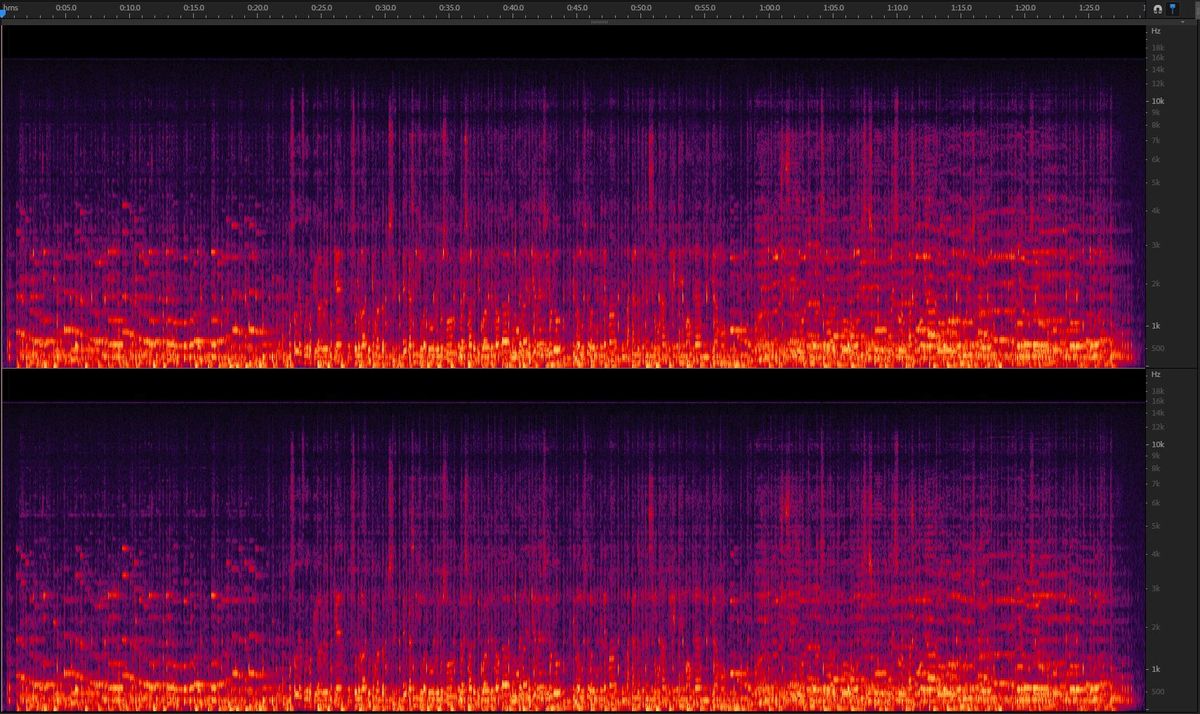
Task: Click the 500 mark on upper frequency ruler
Action: [x=1156, y=348]
